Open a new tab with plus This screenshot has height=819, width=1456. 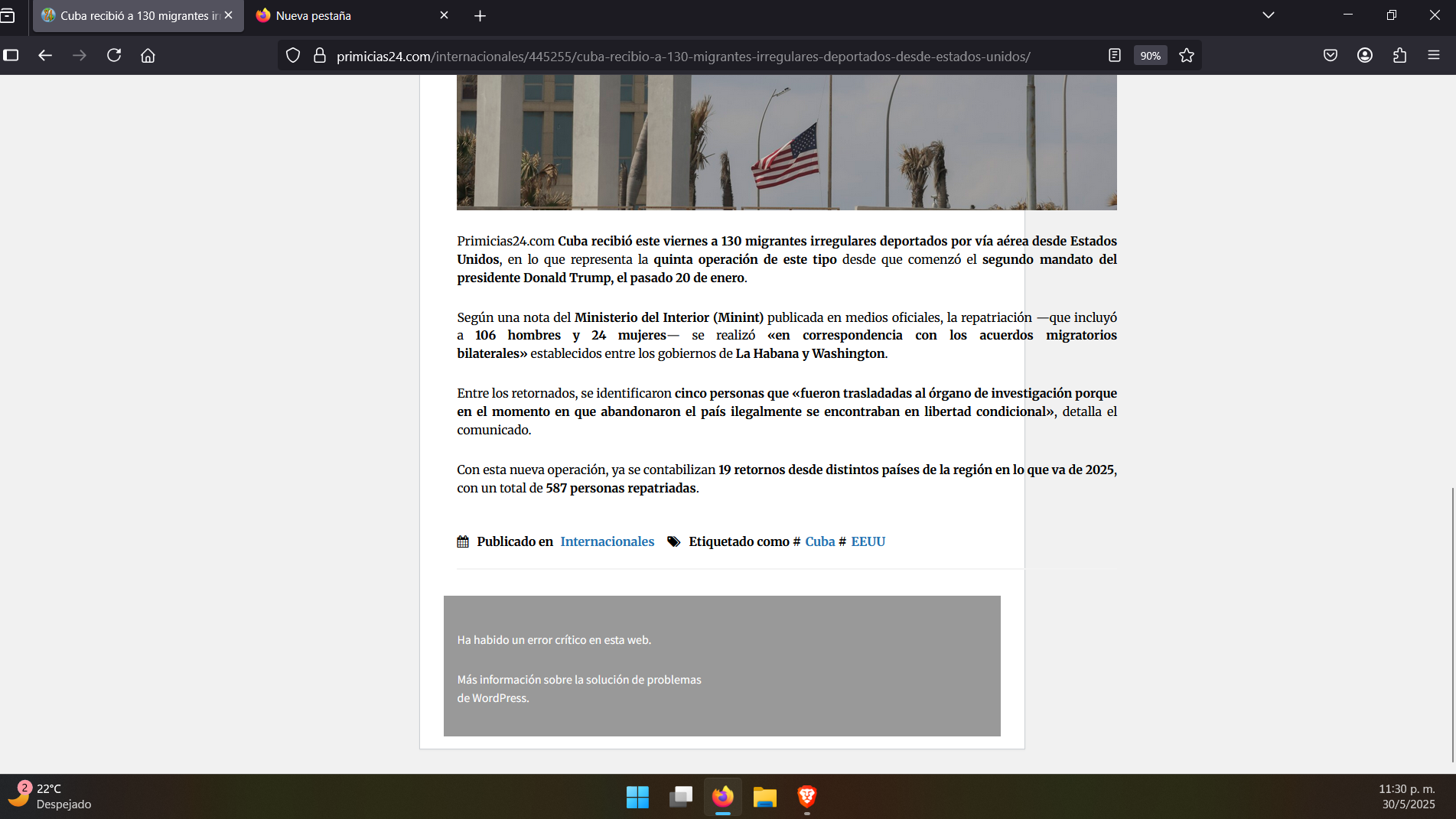[480, 15]
